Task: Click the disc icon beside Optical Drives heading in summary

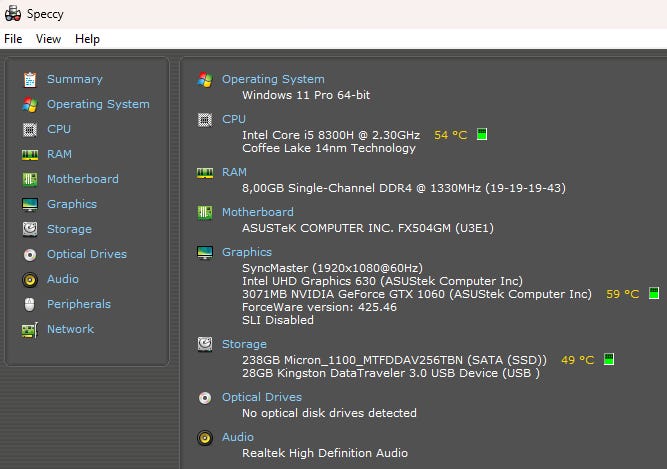Action: click(205, 398)
